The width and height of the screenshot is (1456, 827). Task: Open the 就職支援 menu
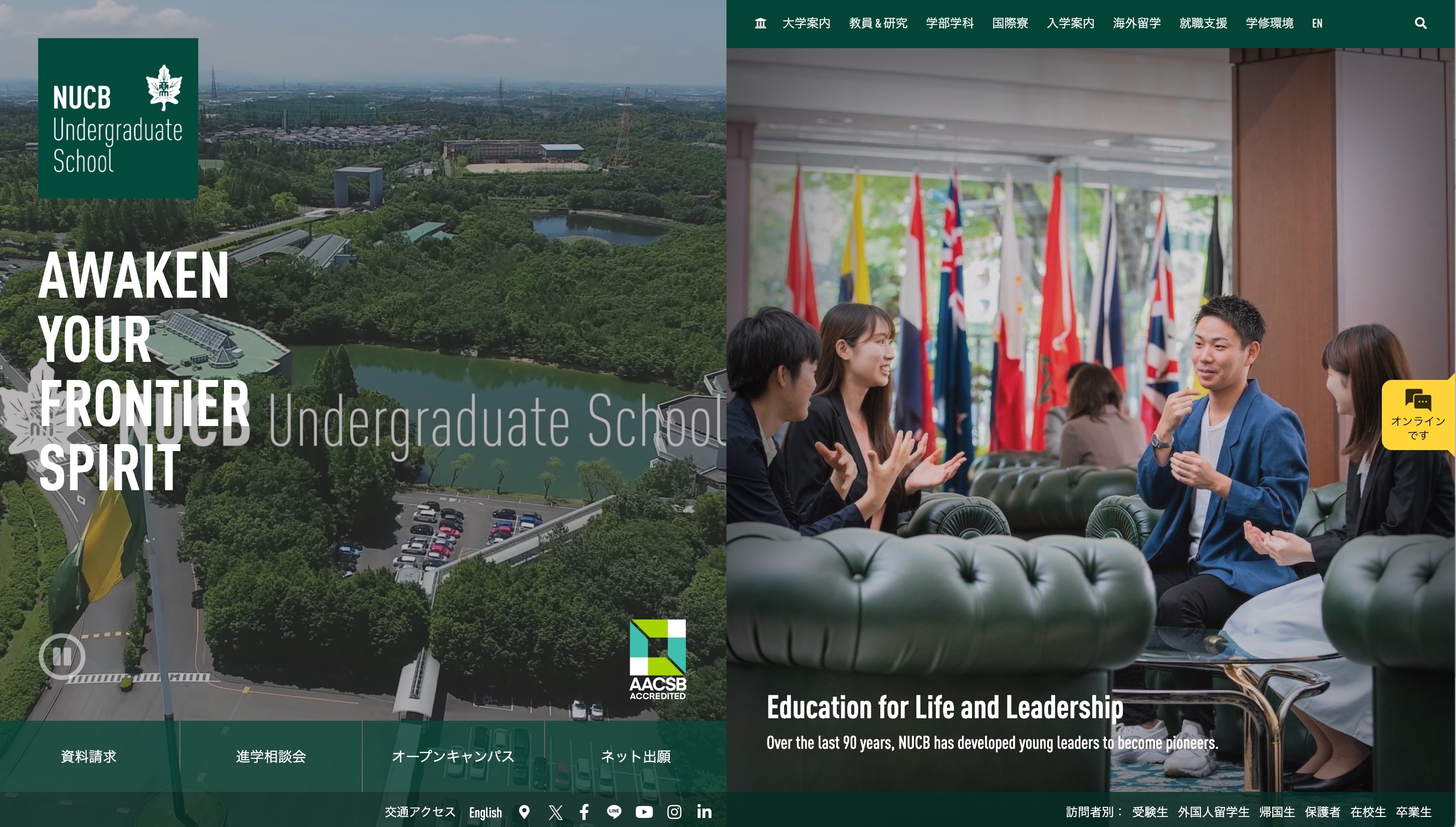point(1203,23)
